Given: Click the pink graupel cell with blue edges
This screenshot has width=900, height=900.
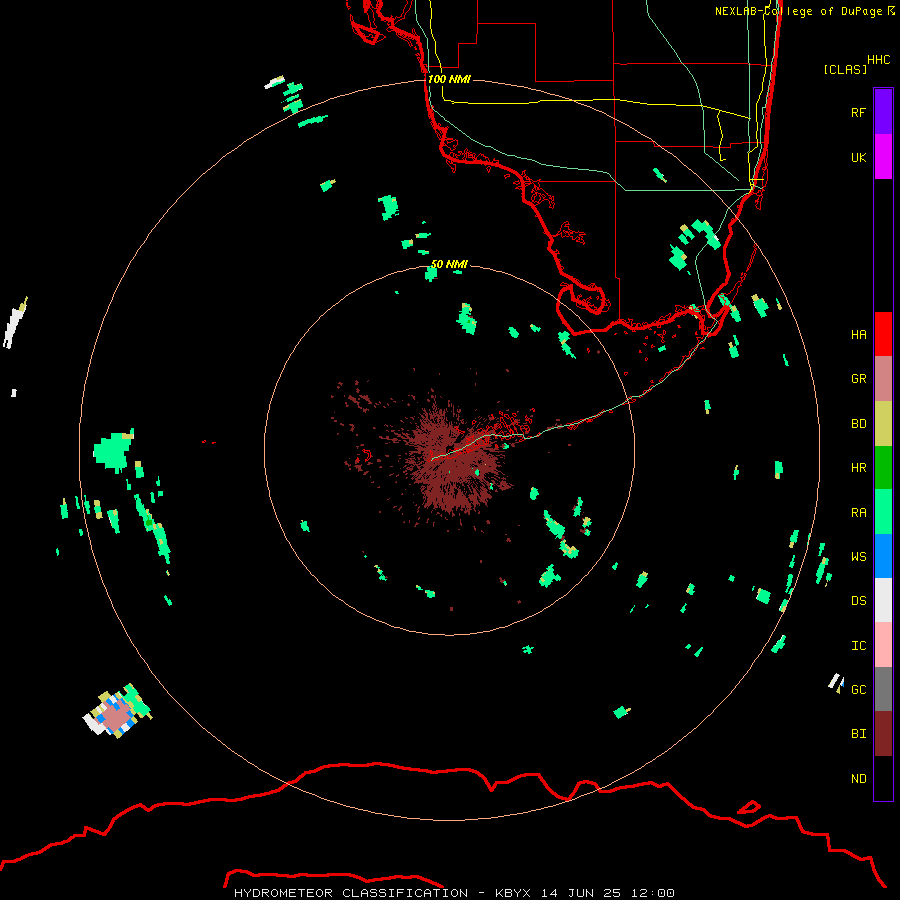Looking at the screenshot, I should (x=117, y=716).
